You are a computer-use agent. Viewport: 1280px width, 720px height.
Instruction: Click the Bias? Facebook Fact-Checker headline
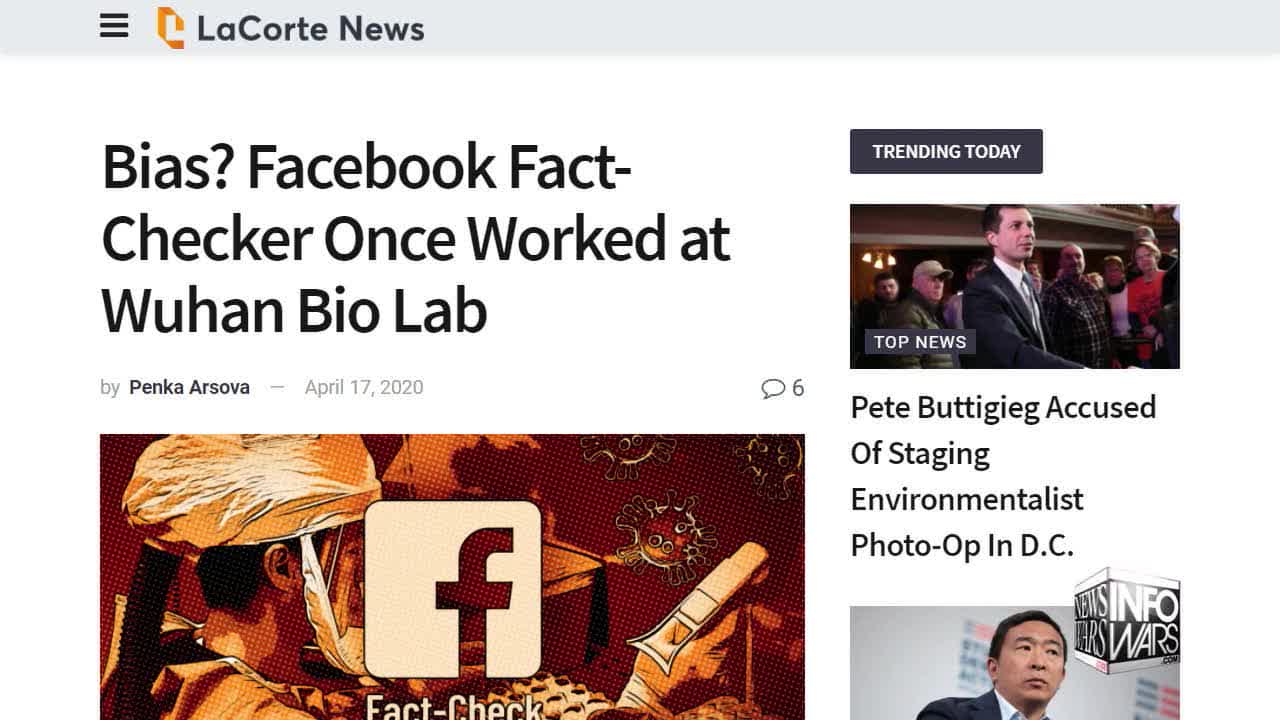coord(415,239)
